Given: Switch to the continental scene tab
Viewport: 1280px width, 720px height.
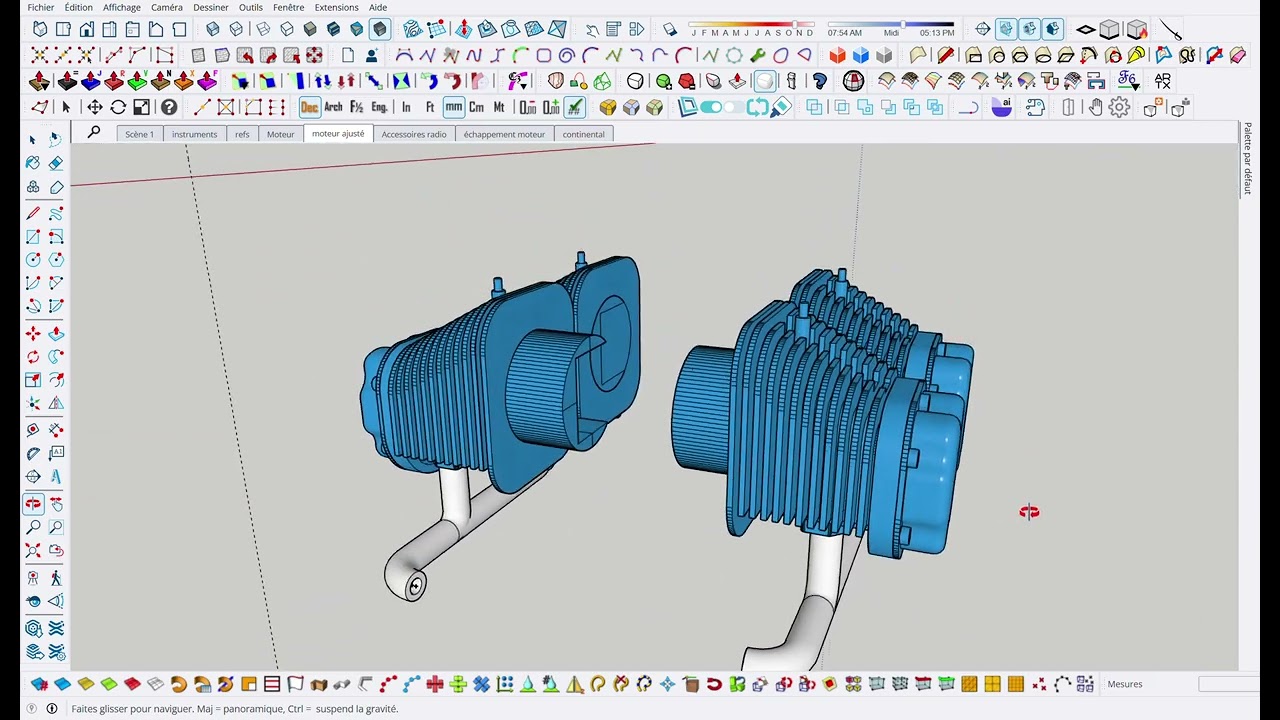Looking at the screenshot, I should coord(583,134).
